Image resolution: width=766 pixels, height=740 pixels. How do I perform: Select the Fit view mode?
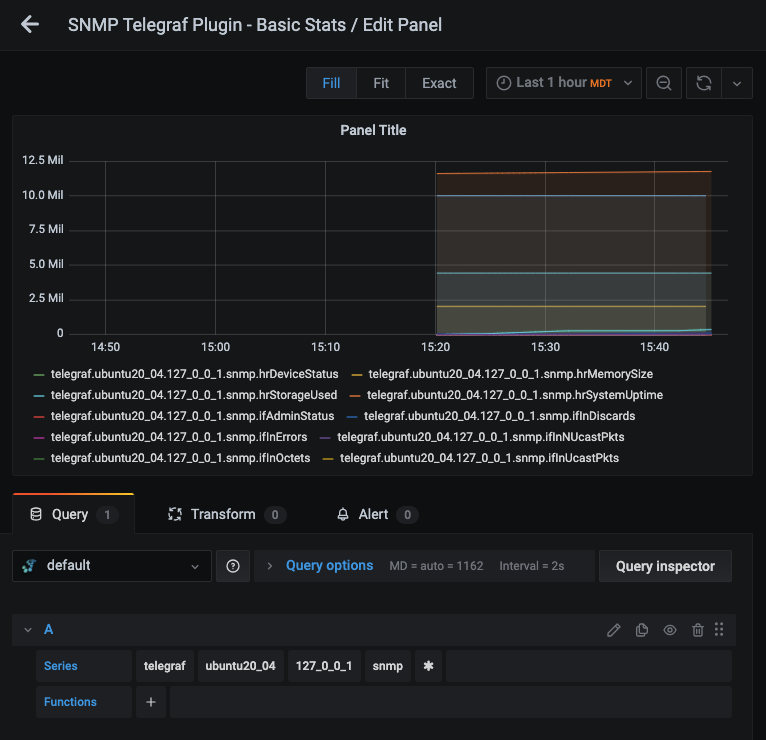click(381, 83)
